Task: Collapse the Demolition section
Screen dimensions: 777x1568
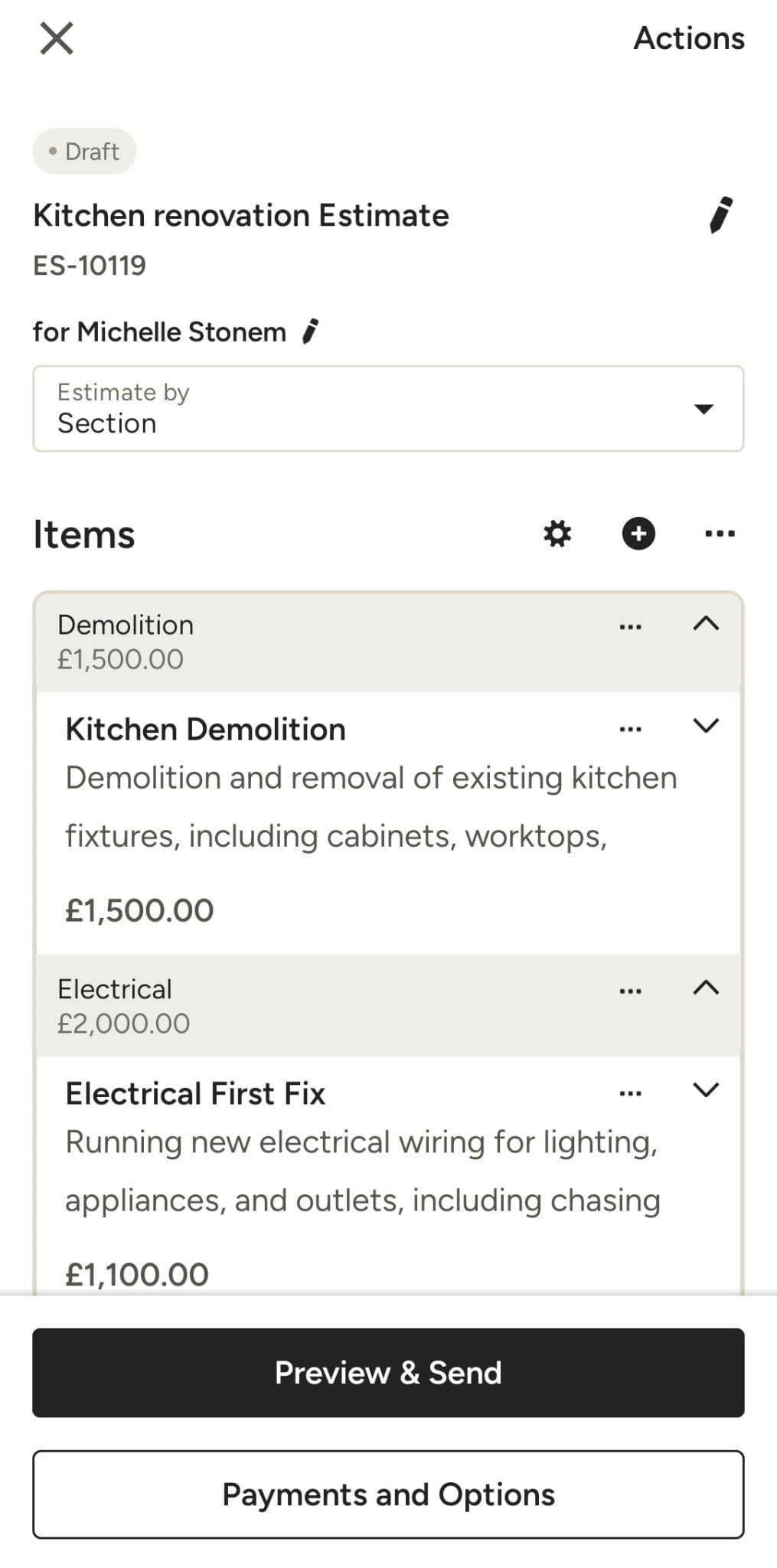Action: pyautogui.click(x=706, y=624)
